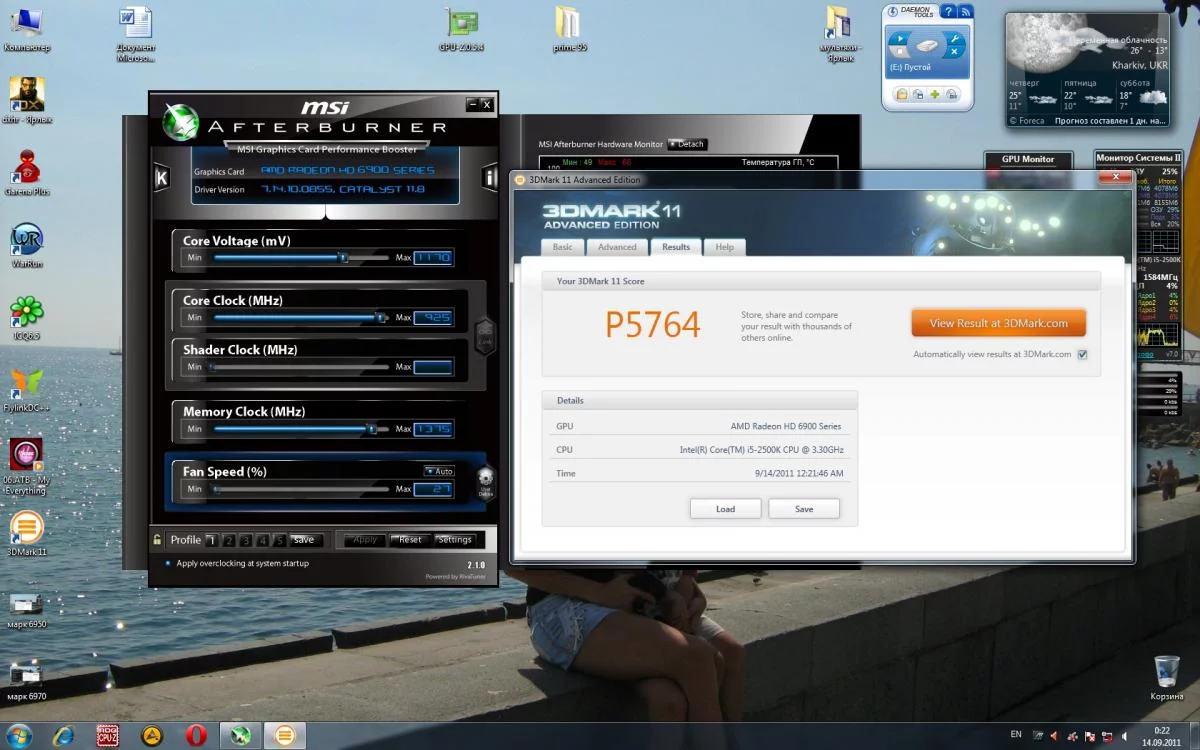1200x750 pixels.
Task: Open Garena Plus desktop shortcut
Action: 27,173
